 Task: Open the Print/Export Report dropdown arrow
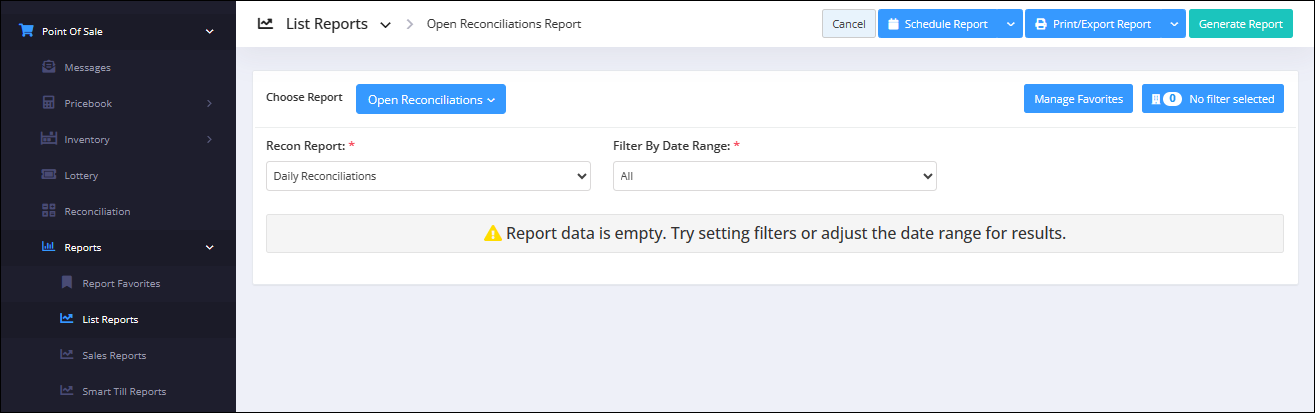tap(1174, 24)
